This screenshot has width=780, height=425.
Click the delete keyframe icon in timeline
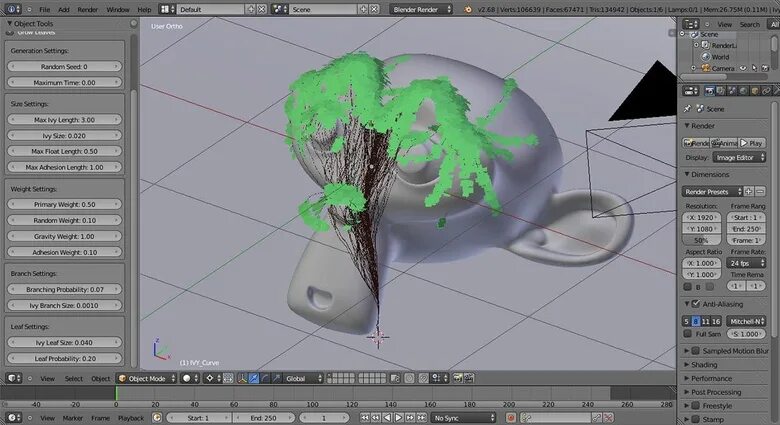[607, 418]
